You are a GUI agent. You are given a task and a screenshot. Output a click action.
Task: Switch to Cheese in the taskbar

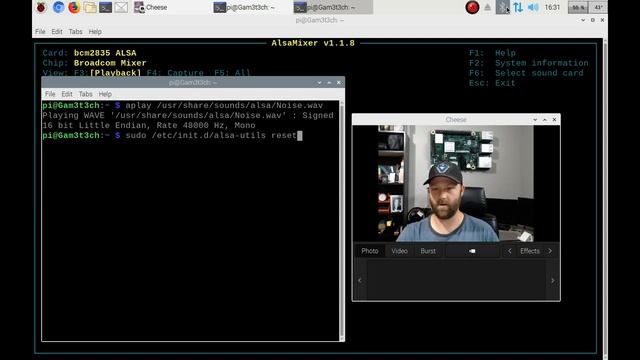pyautogui.click(x=151, y=7)
